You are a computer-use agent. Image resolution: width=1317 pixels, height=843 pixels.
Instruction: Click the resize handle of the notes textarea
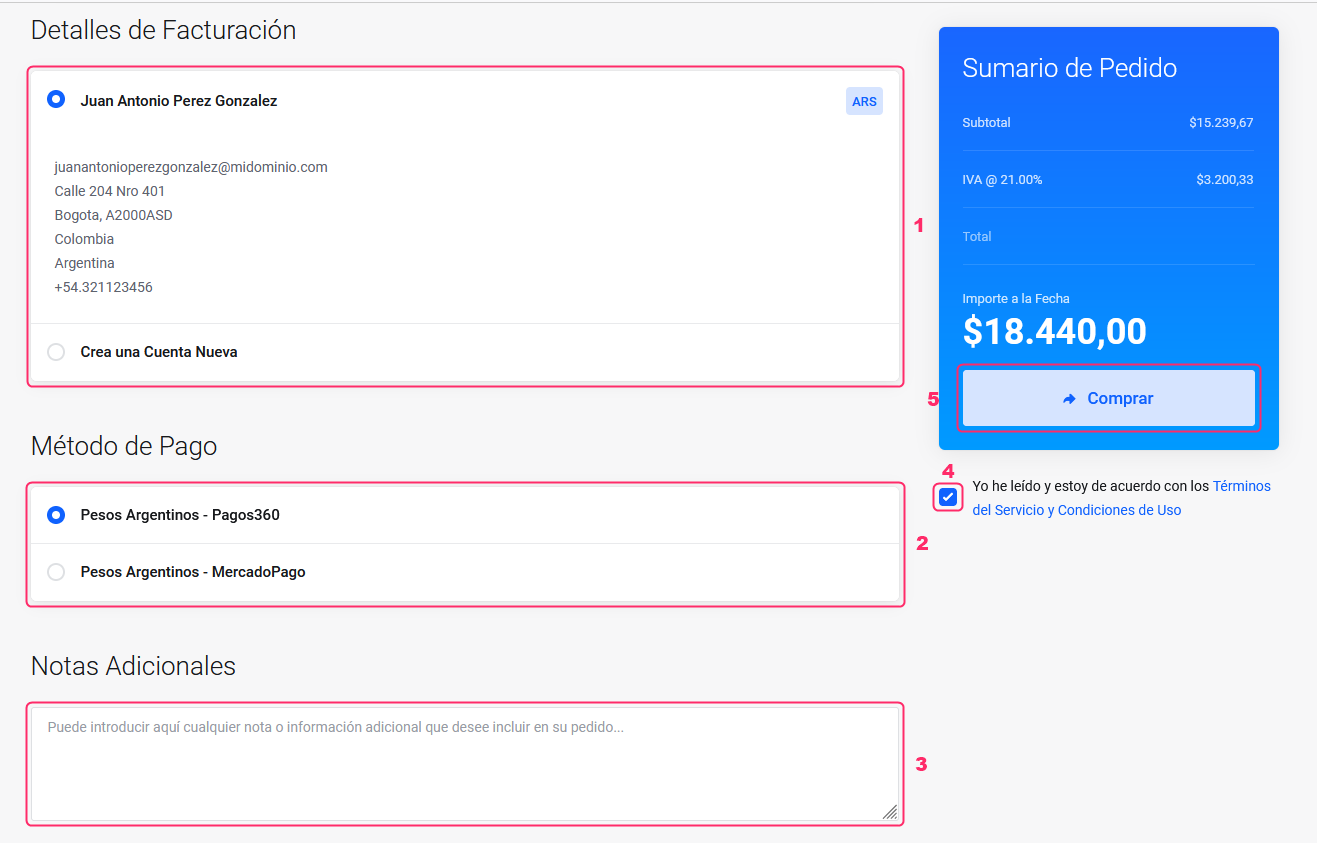click(x=889, y=812)
